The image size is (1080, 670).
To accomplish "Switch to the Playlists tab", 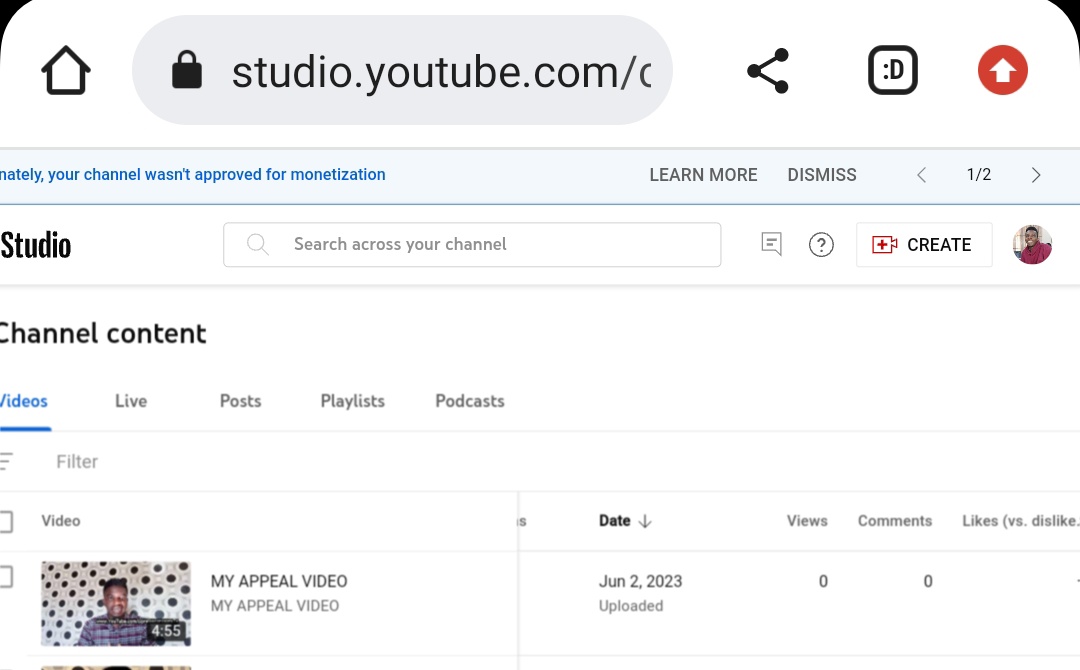I will (353, 401).
